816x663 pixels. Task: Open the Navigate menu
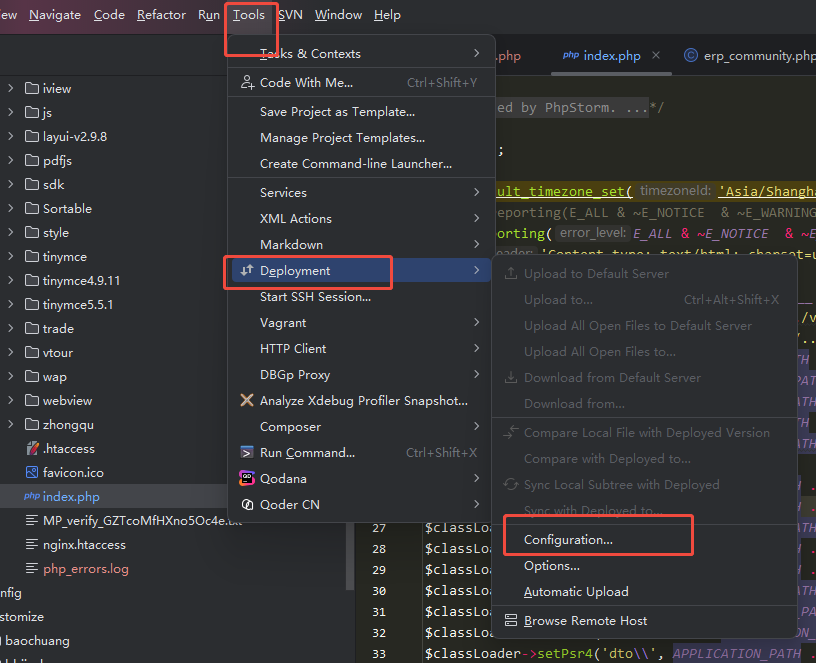coord(55,15)
